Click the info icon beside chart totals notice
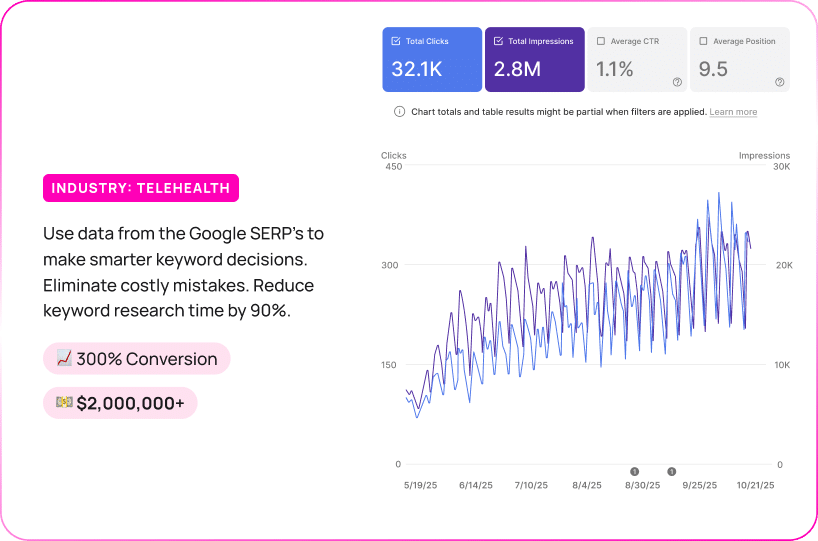Viewport: 818px width, 541px height. tap(401, 112)
